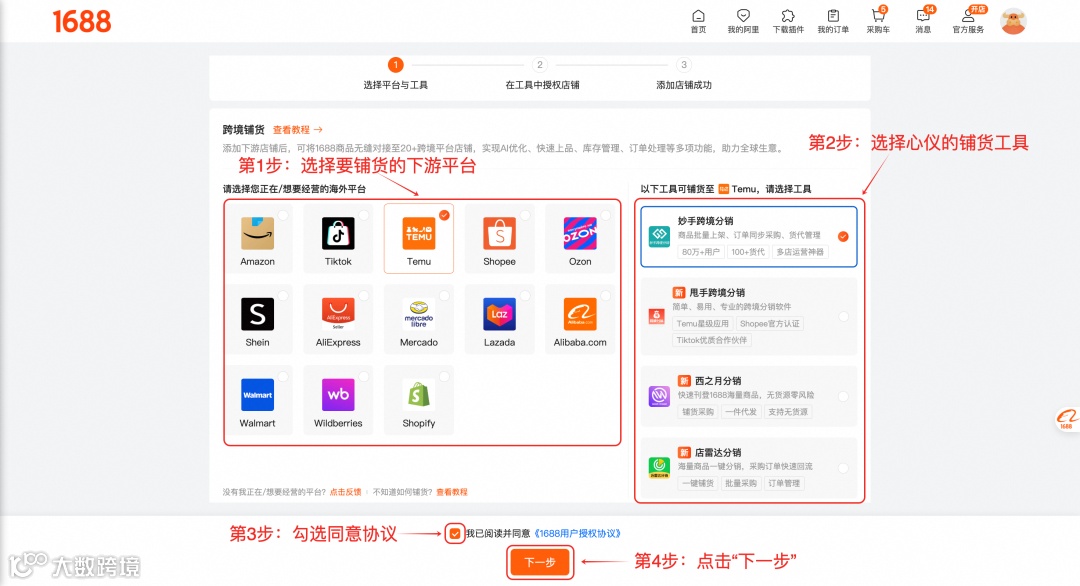1080x586 pixels.
Task: Click the 点击反馈 link
Action: (345, 492)
